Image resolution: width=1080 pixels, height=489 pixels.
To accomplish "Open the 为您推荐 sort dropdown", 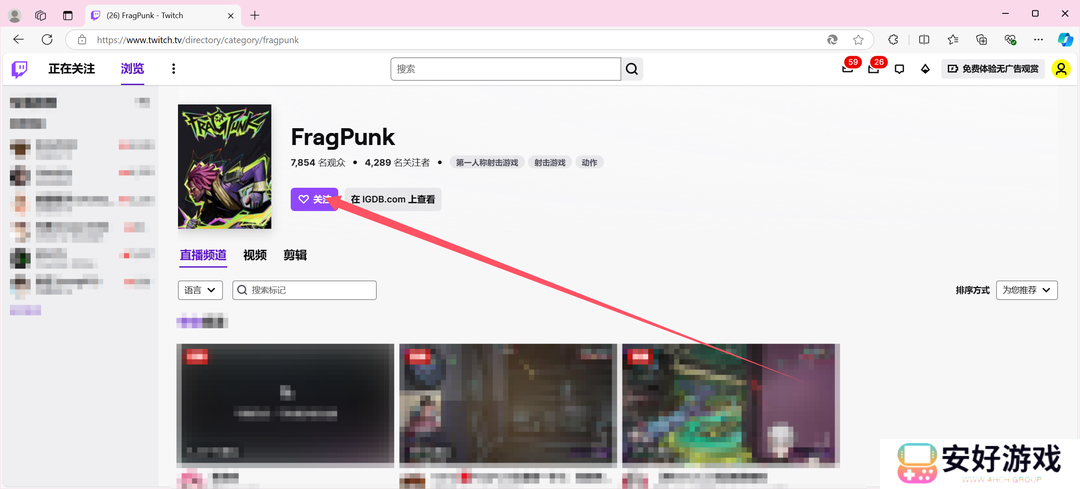I will 1026,290.
